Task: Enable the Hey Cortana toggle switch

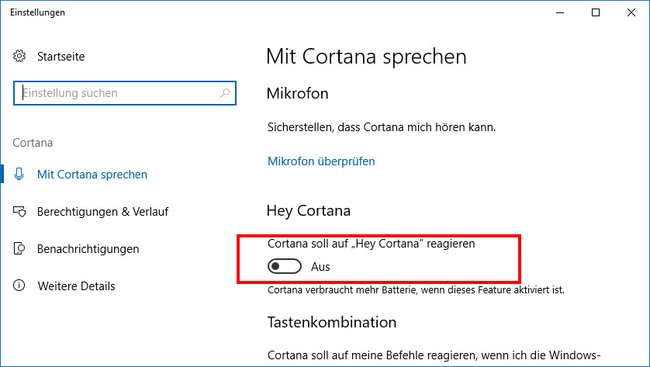Action: pos(284,266)
